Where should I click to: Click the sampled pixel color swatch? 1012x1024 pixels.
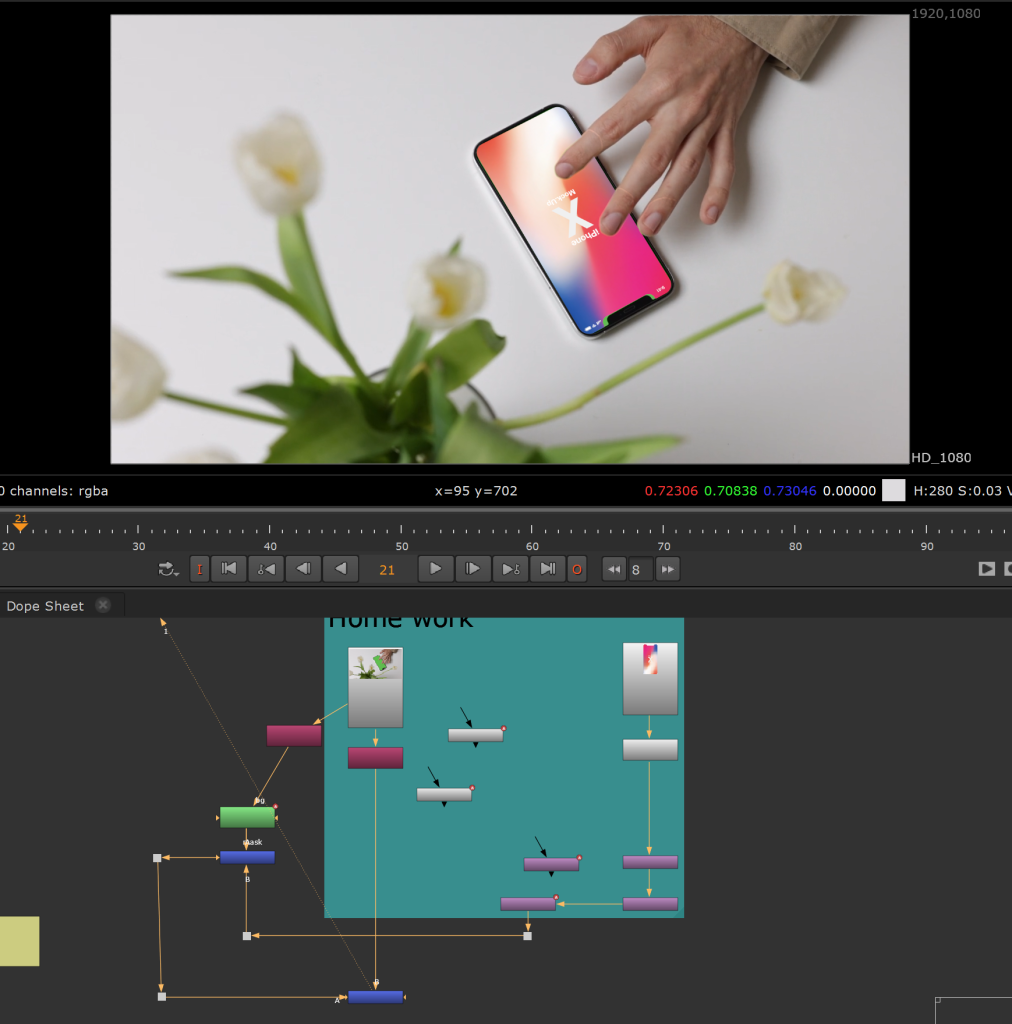(x=893, y=490)
